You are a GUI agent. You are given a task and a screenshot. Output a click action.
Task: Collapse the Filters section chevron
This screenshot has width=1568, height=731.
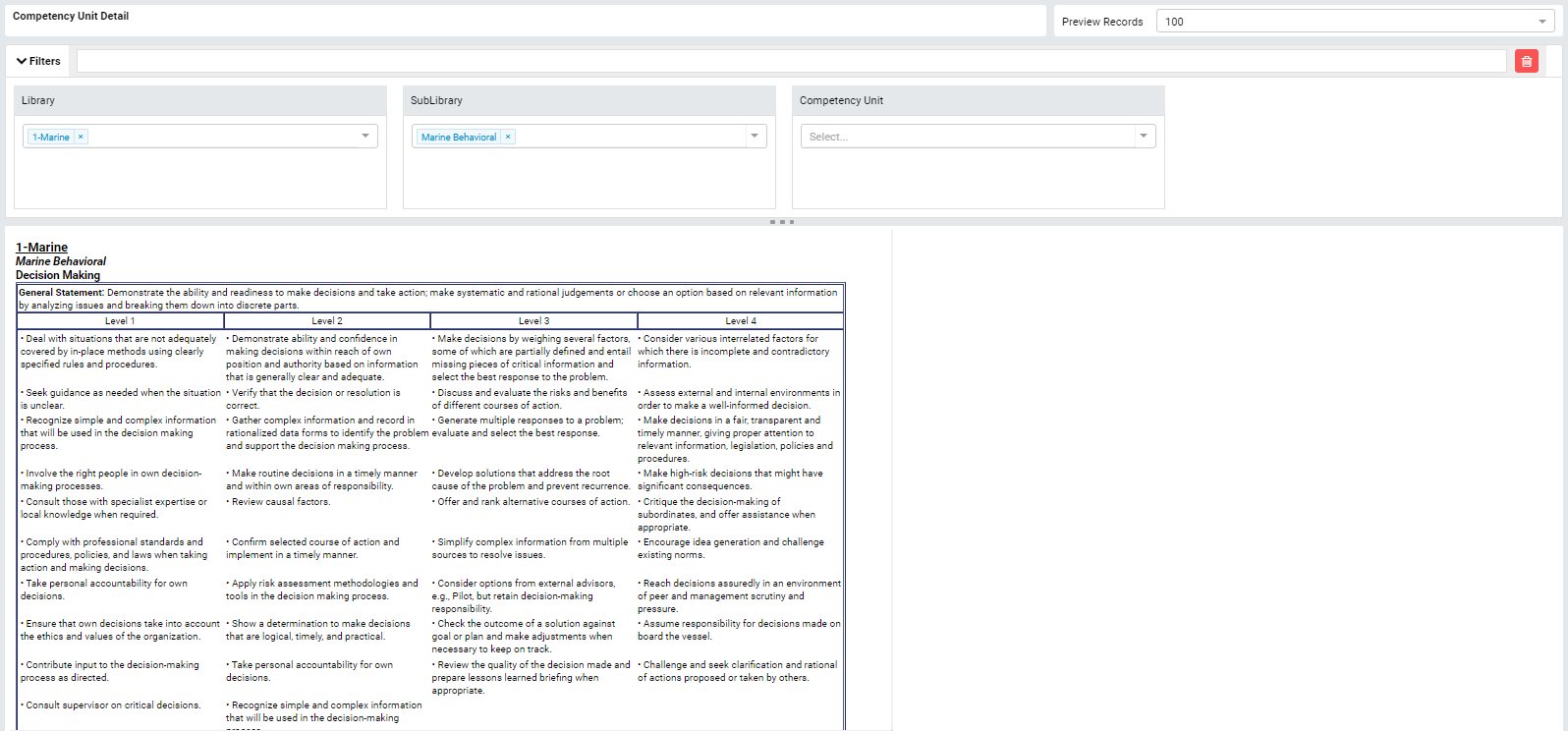[x=22, y=61]
